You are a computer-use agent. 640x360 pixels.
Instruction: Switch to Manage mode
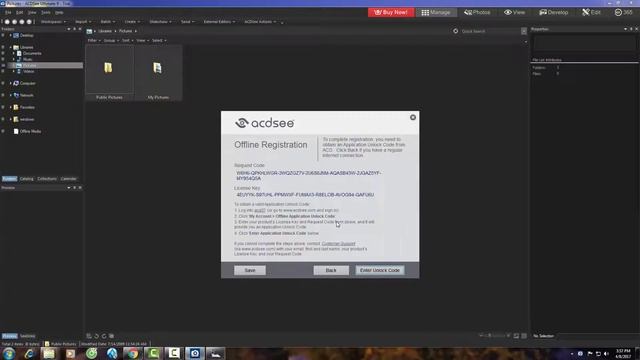[436, 12]
